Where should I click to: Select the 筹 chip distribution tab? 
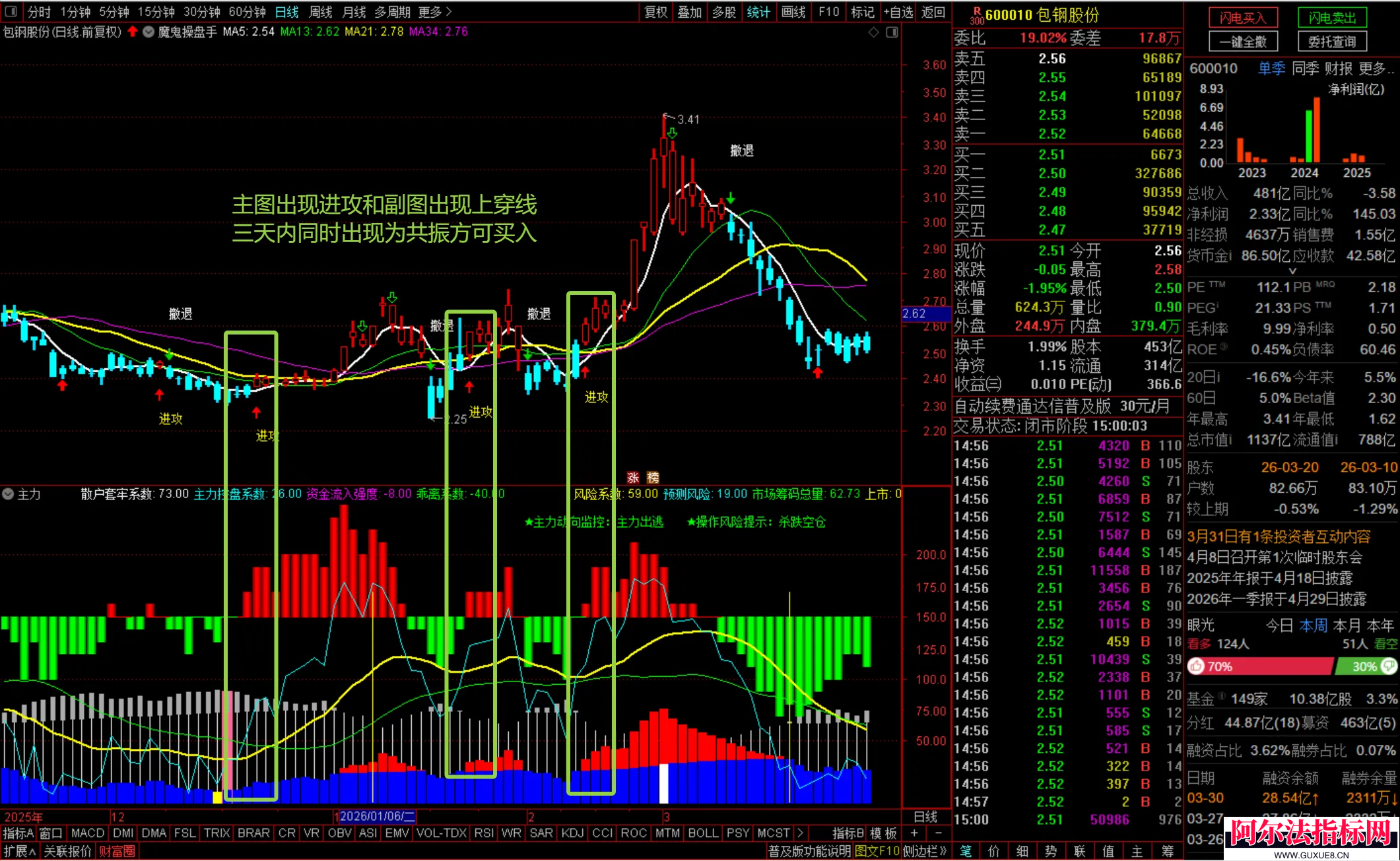(1167, 851)
